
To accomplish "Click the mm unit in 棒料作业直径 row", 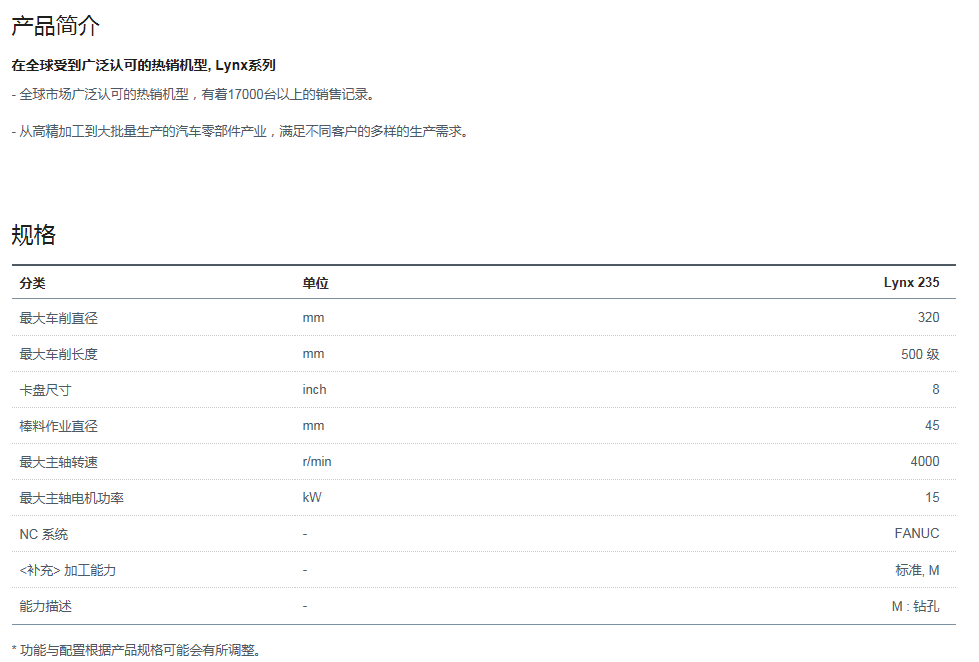I will (313, 425).
